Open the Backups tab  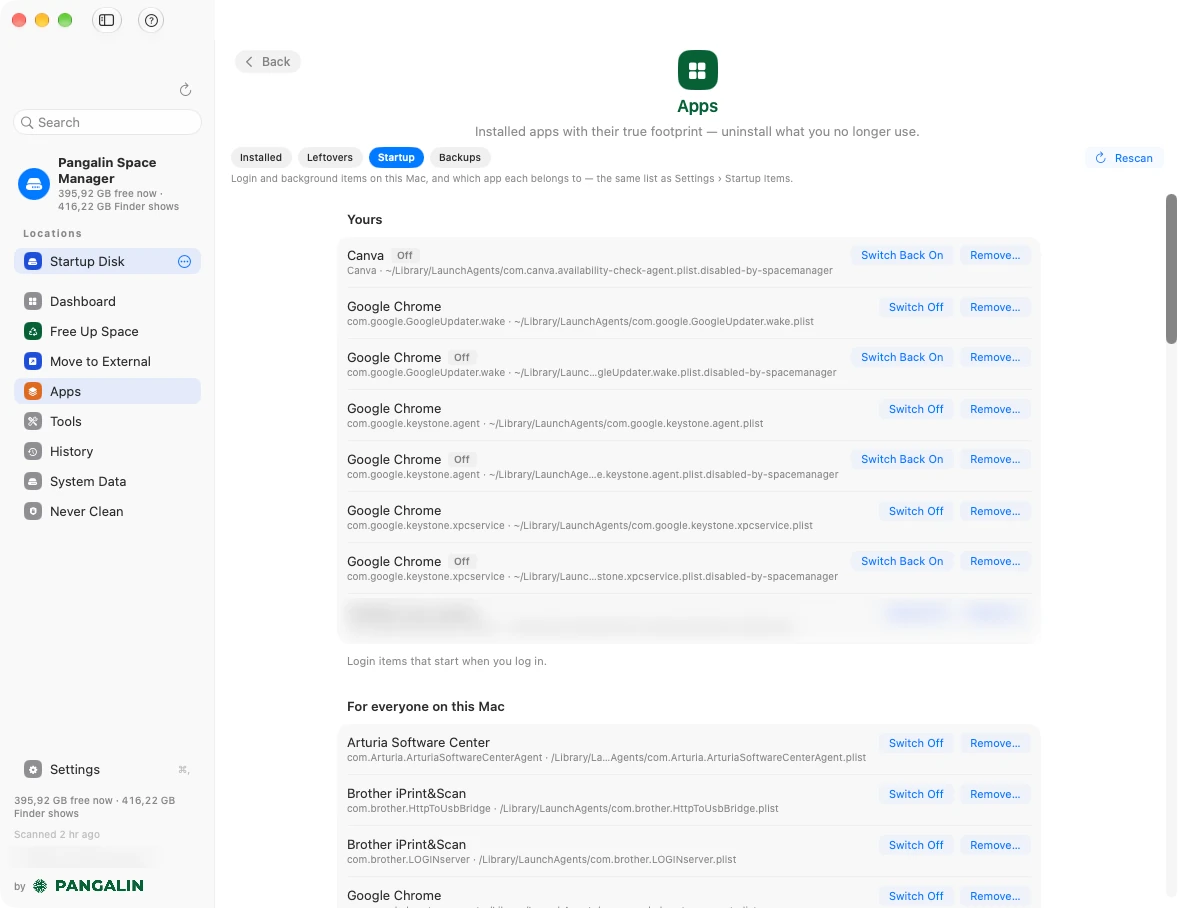click(x=460, y=157)
